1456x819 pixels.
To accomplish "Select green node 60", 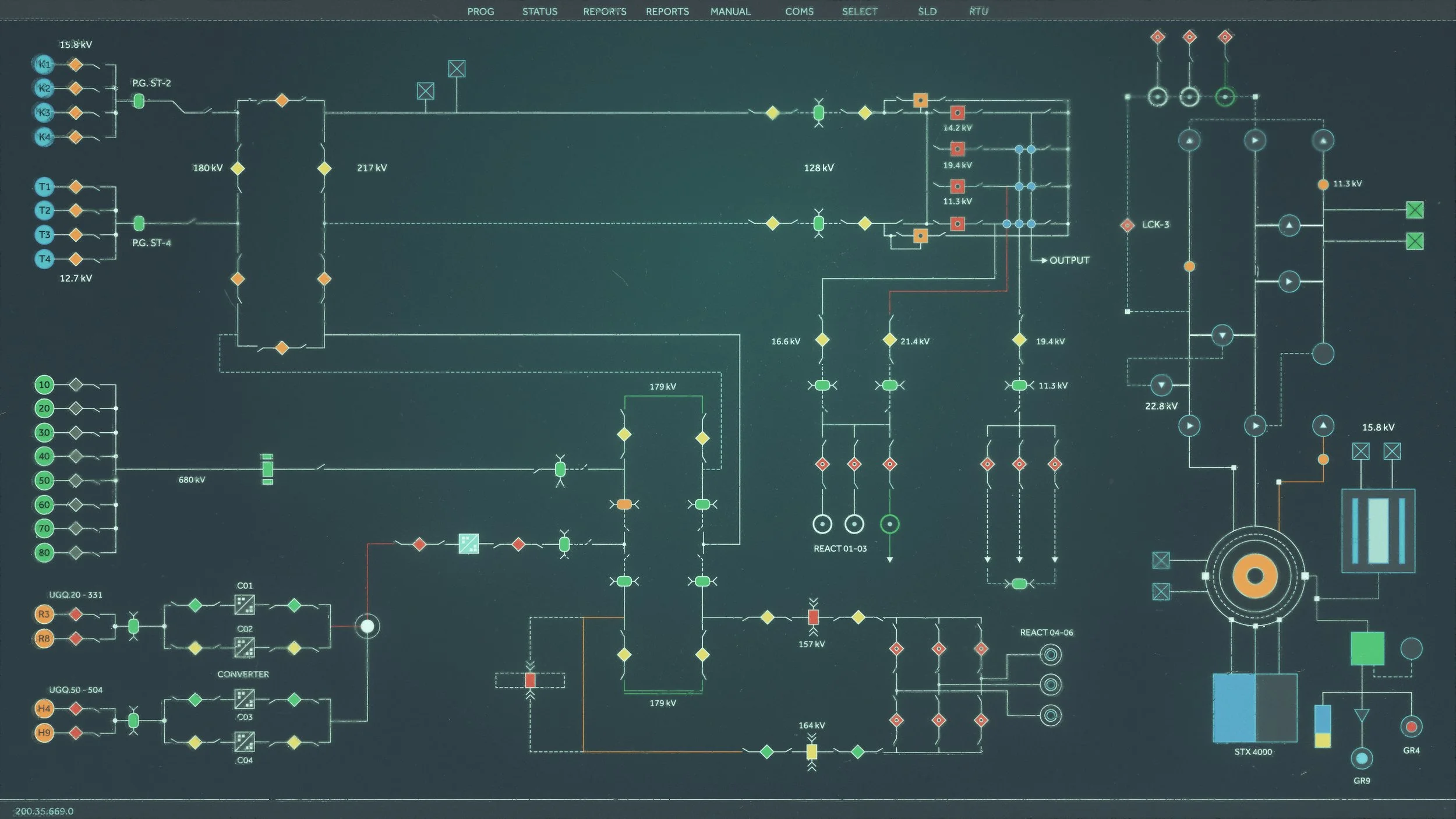I will point(44,504).
